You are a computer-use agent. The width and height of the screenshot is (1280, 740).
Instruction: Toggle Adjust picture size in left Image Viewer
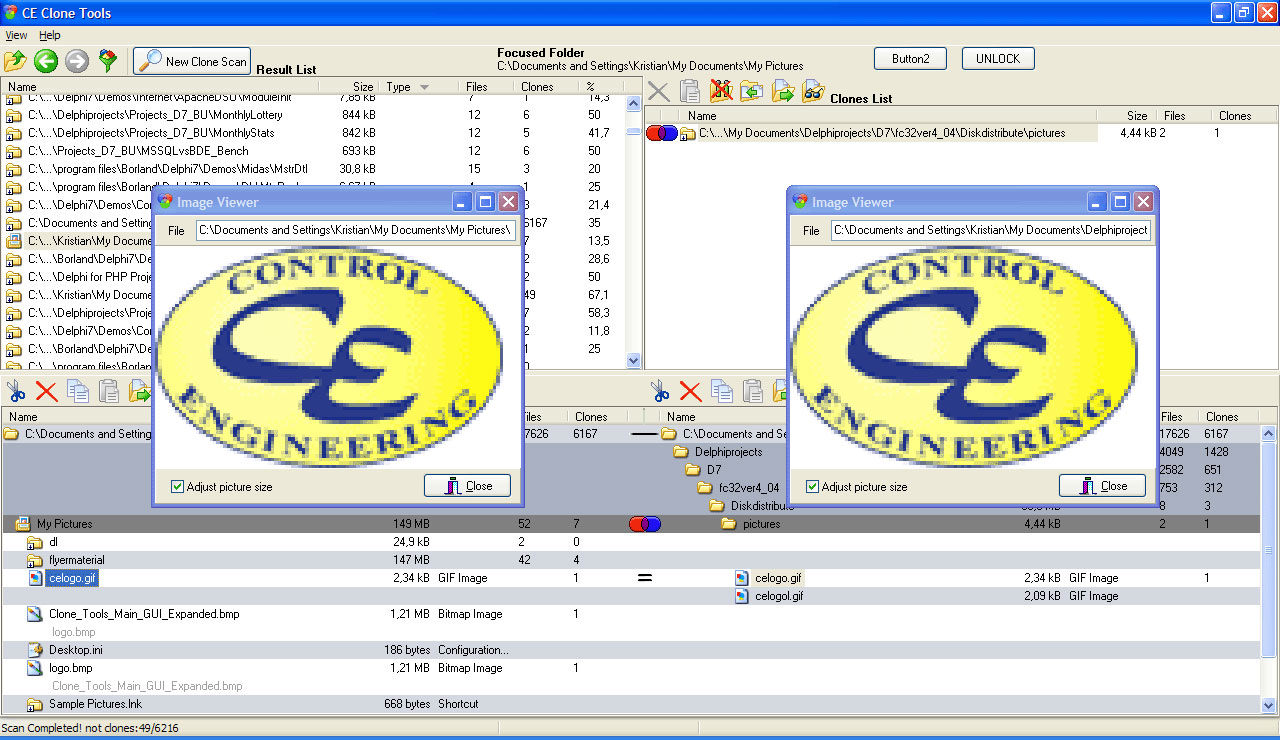(178, 487)
